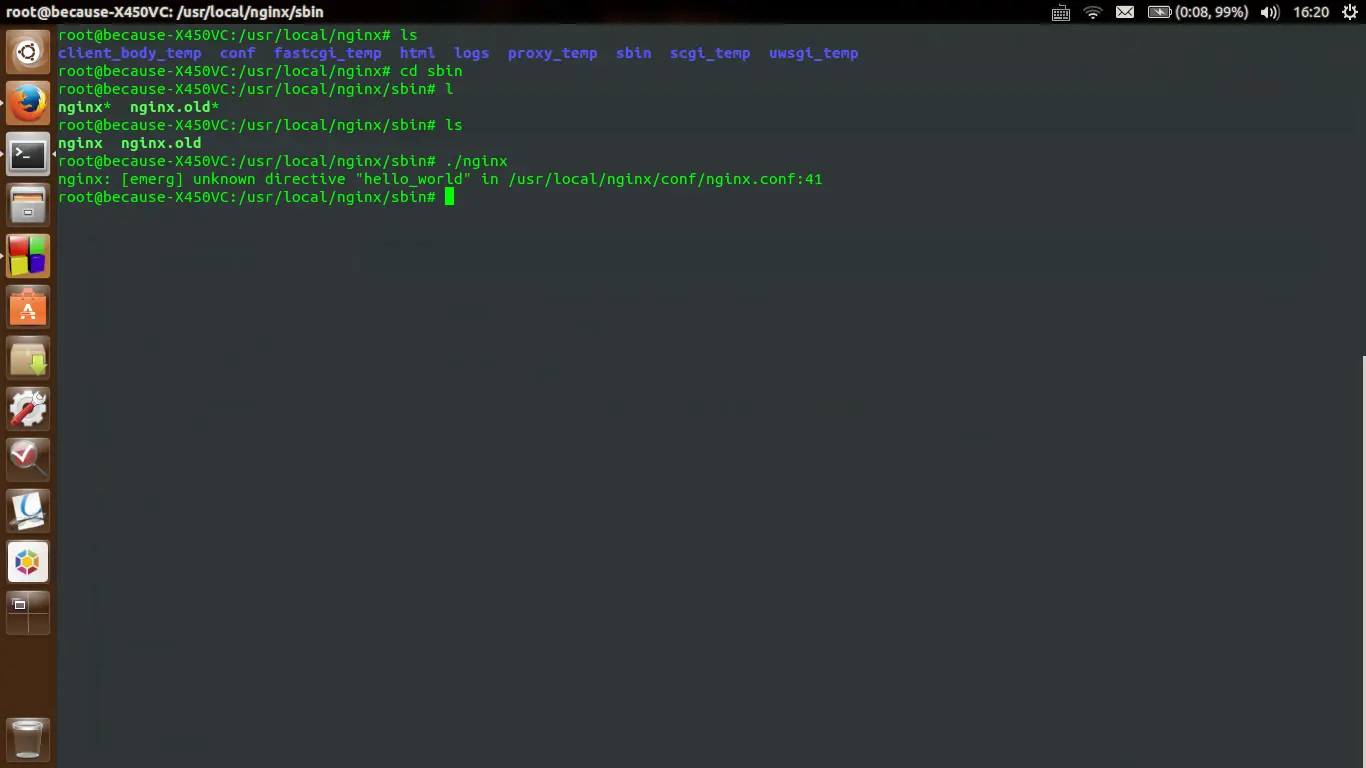Click 'nginx.old' without asterisk in ls output
This screenshot has height=768, width=1366.
161,143
